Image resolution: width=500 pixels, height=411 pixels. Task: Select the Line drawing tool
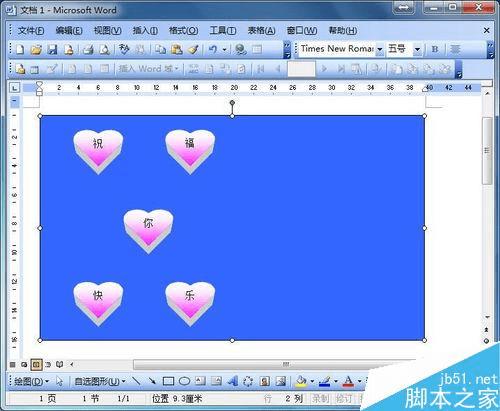pyautogui.click(x=136, y=381)
